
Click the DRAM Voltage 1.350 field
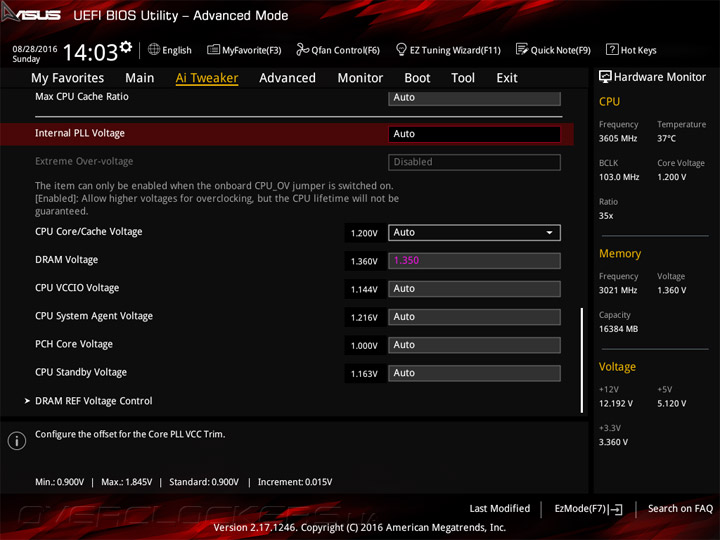474,261
